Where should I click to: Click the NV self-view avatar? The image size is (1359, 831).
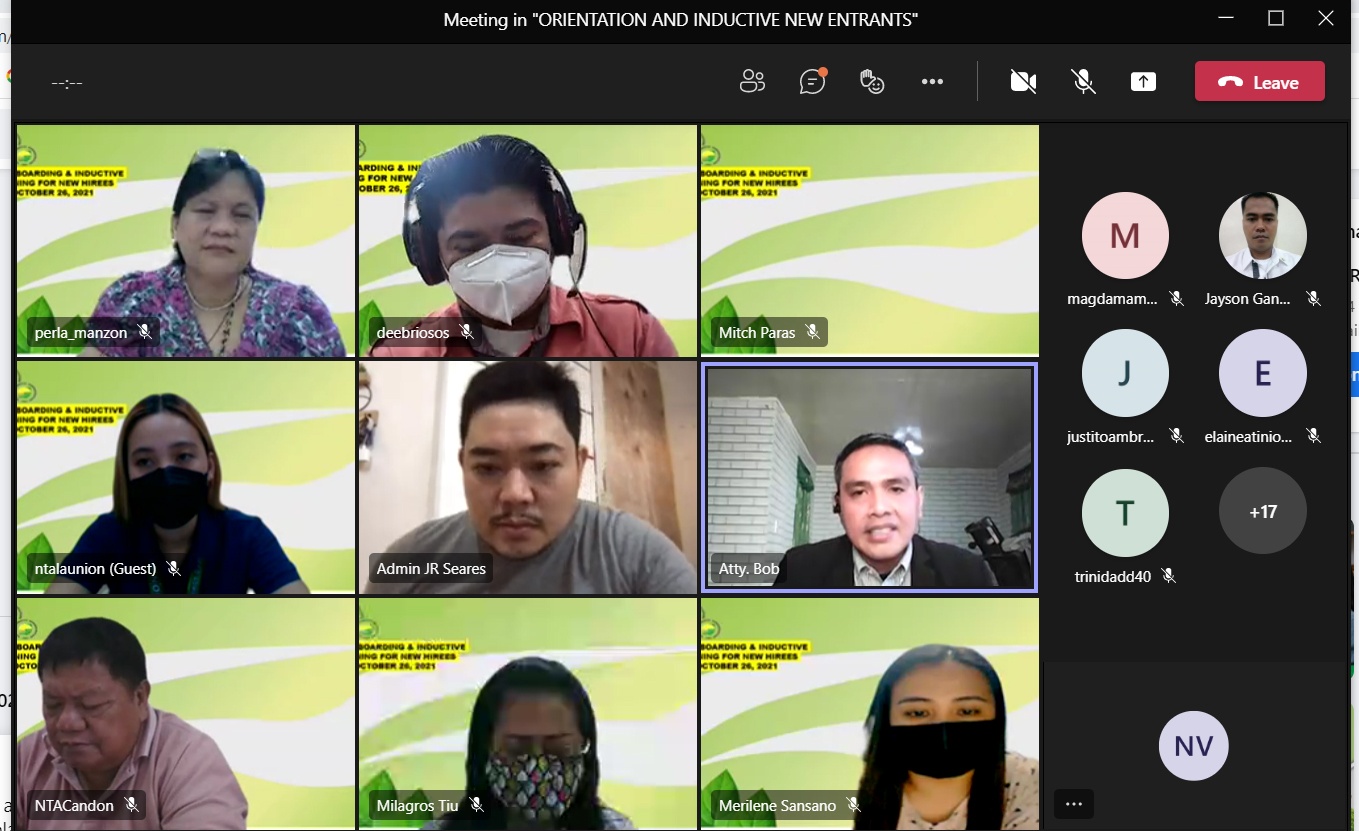coord(1193,746)
